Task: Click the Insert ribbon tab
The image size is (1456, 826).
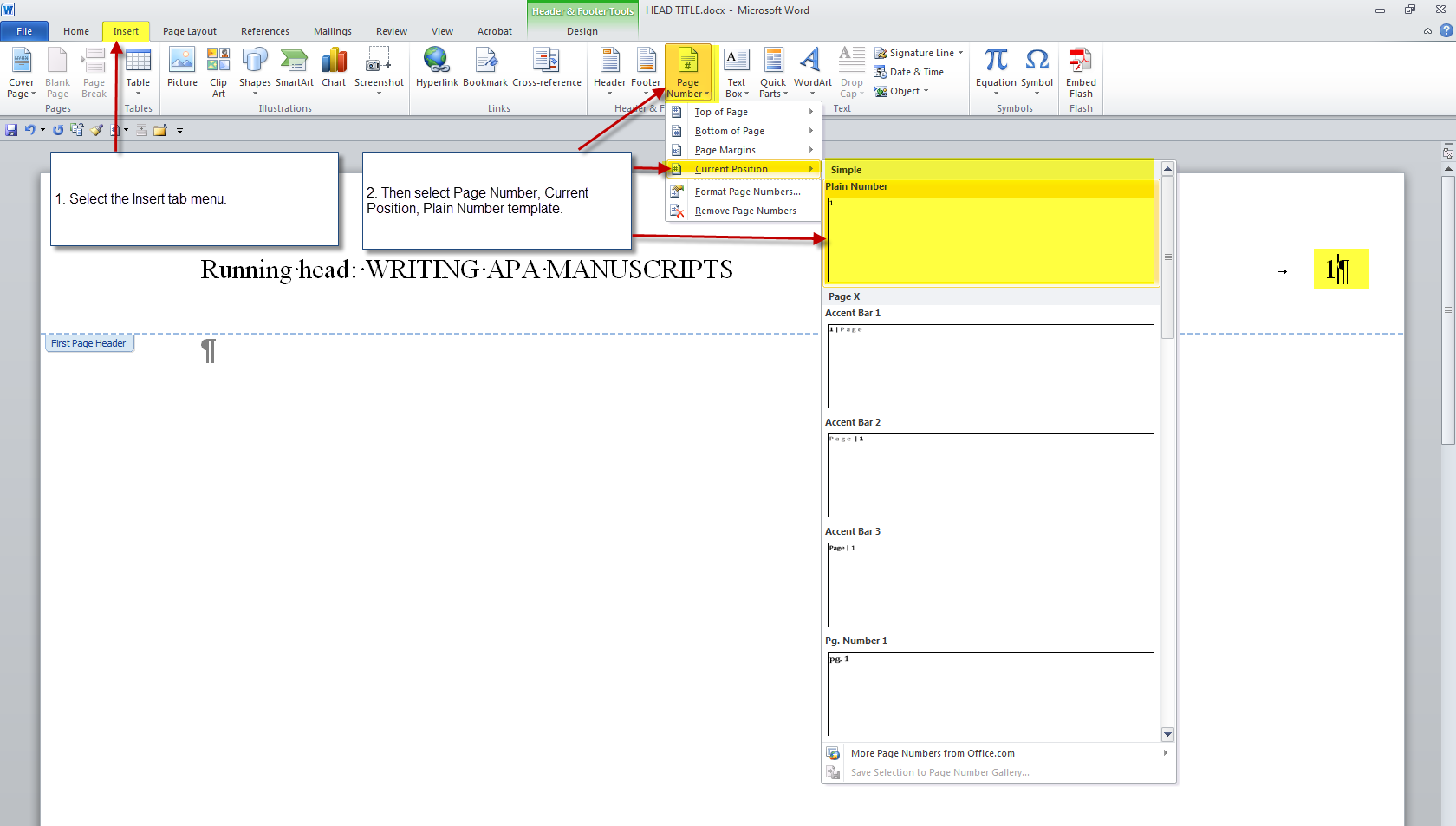Action: pyautogui.click(x=126, y=31)
